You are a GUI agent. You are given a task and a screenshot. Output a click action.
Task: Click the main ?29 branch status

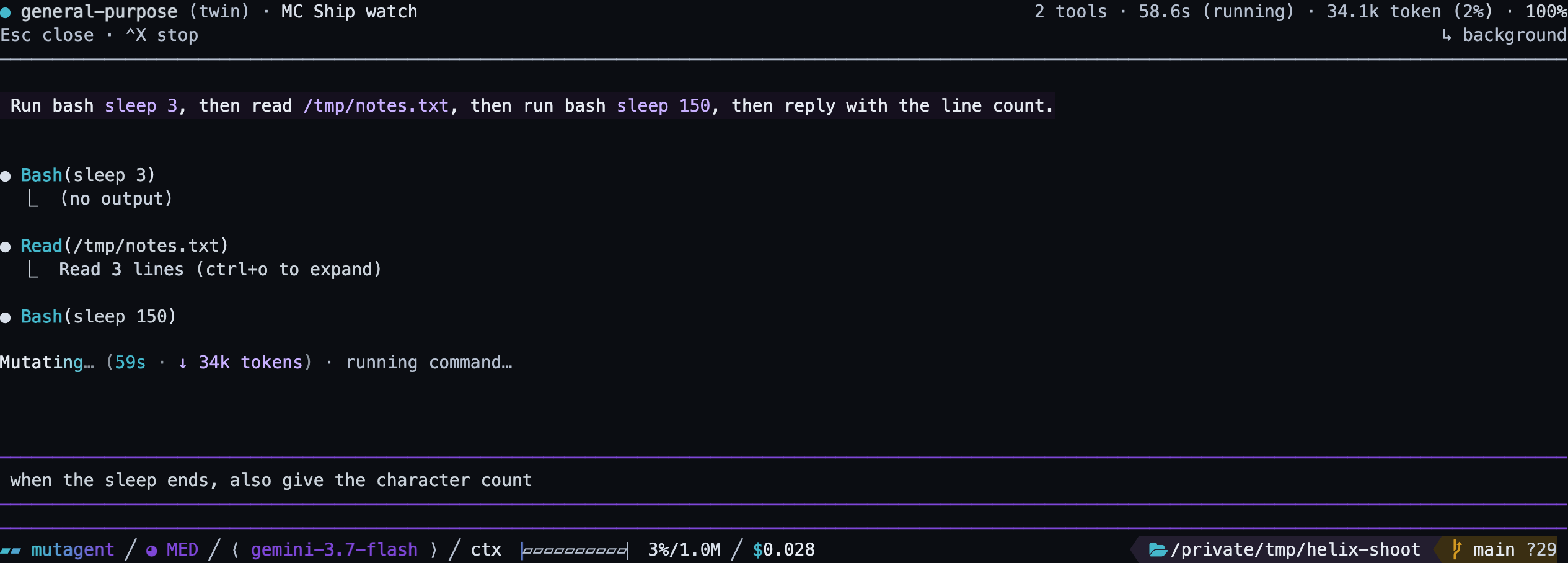[1515, 550]
